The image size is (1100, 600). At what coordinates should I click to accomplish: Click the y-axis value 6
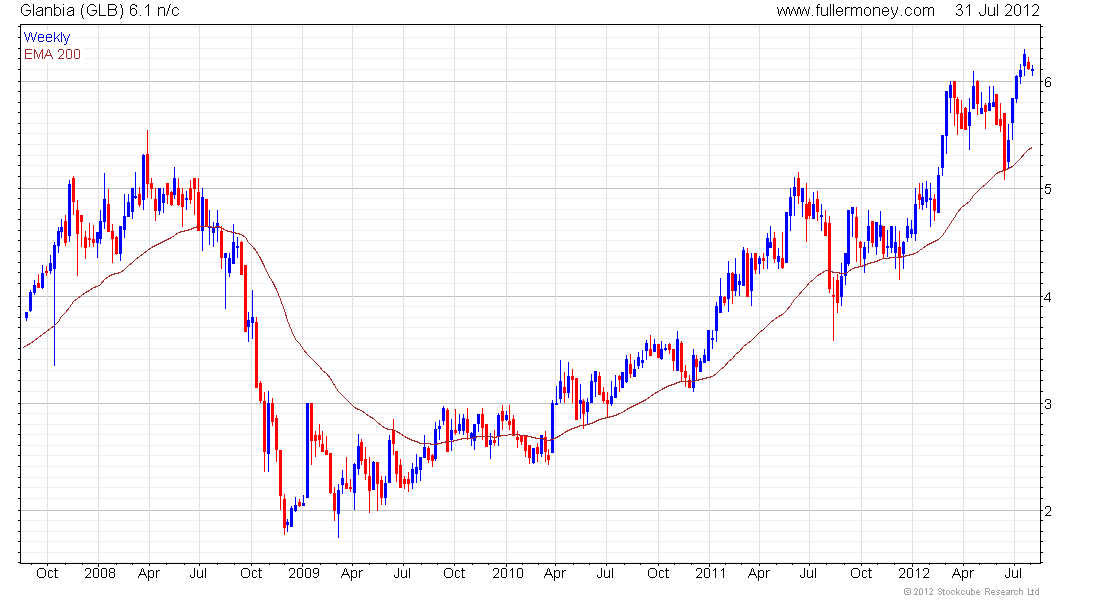(1048, 82)
